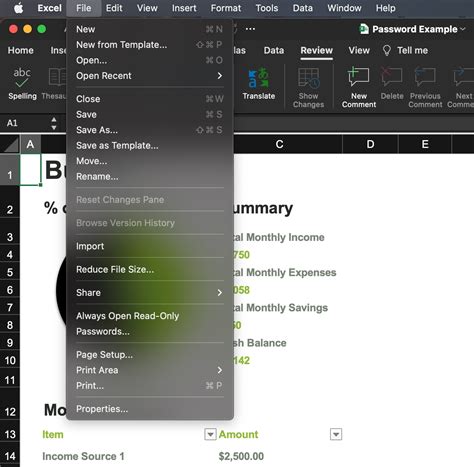Open the Passwords… dialog
Viewport: 474px width, 467px height.
150,331
